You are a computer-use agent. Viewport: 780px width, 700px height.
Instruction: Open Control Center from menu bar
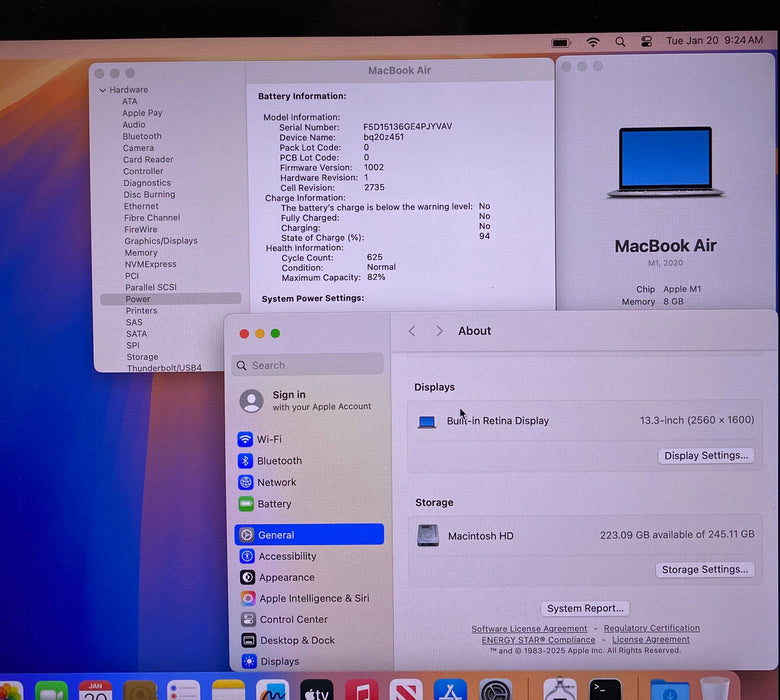[x=646, y=41]
